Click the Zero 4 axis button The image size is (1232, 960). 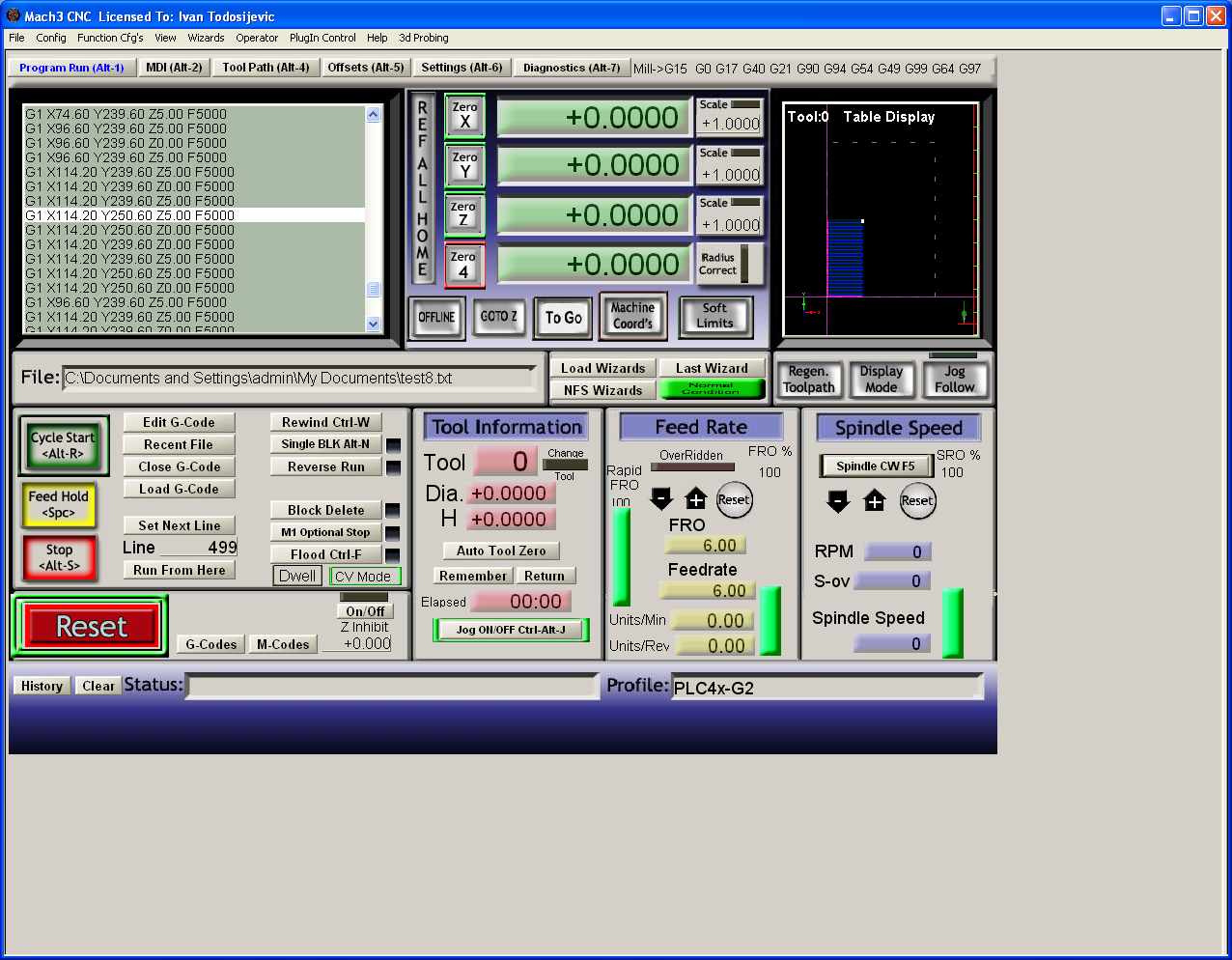point(463,265)
